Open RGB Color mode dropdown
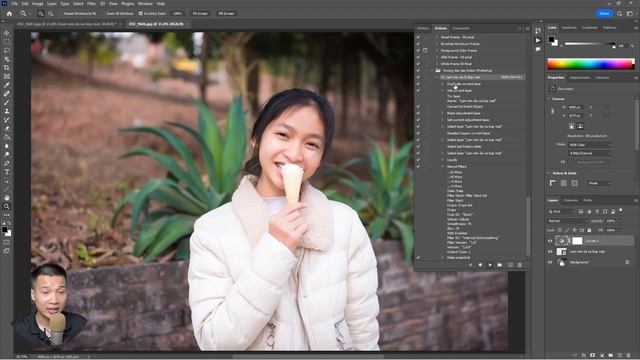The width and height of the screenshot is (640, 360). coord(589,145)
